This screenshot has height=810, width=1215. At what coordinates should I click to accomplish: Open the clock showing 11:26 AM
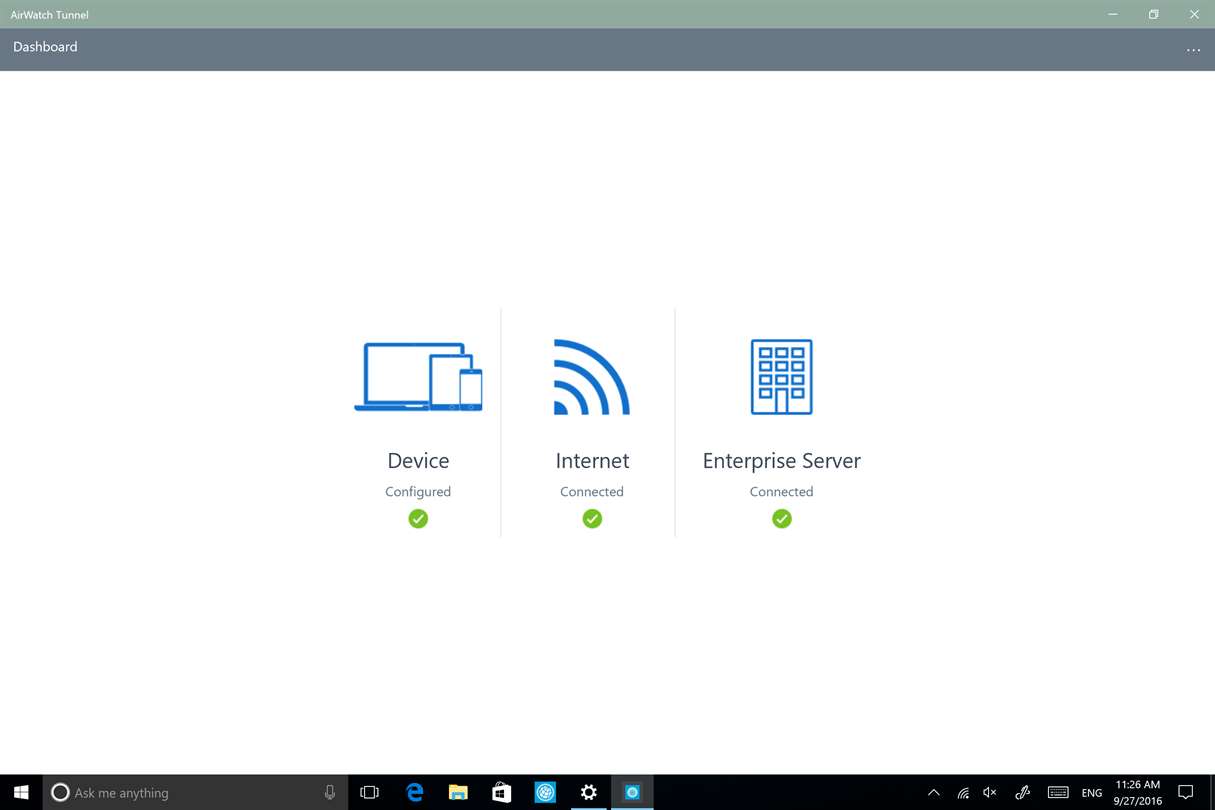click(1138, 792)
